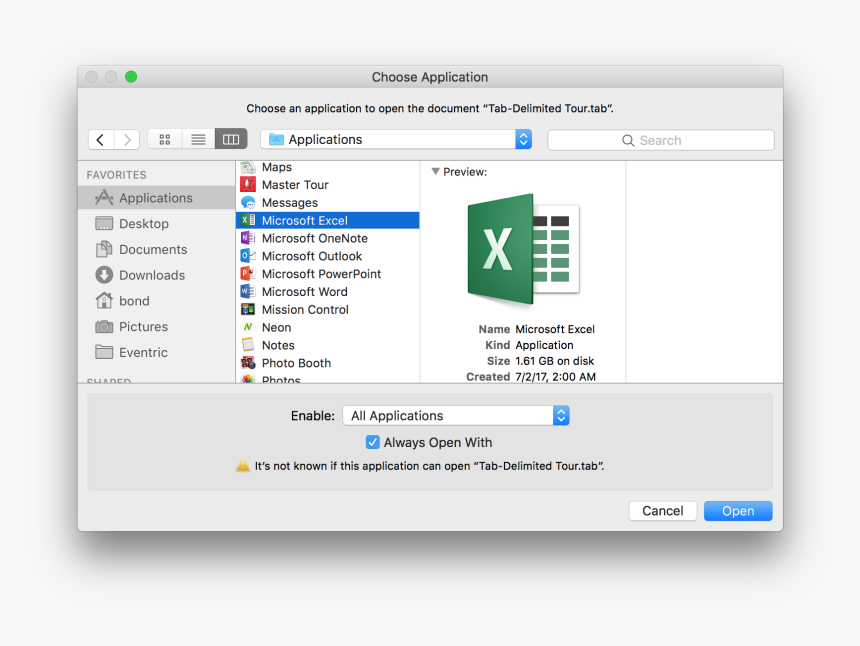Click the Open button
Screen dimensions: 860x646
738,511
